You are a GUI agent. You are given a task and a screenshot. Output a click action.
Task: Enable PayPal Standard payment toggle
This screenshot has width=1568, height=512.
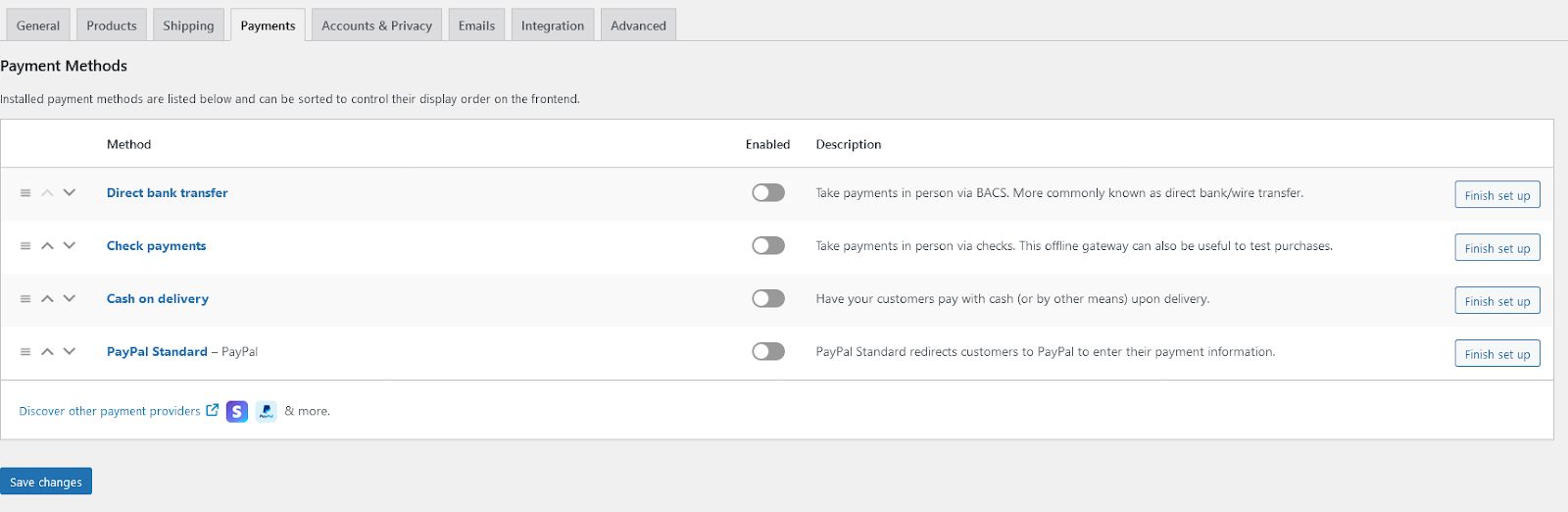pyautogui.click(x=768, y=352)
